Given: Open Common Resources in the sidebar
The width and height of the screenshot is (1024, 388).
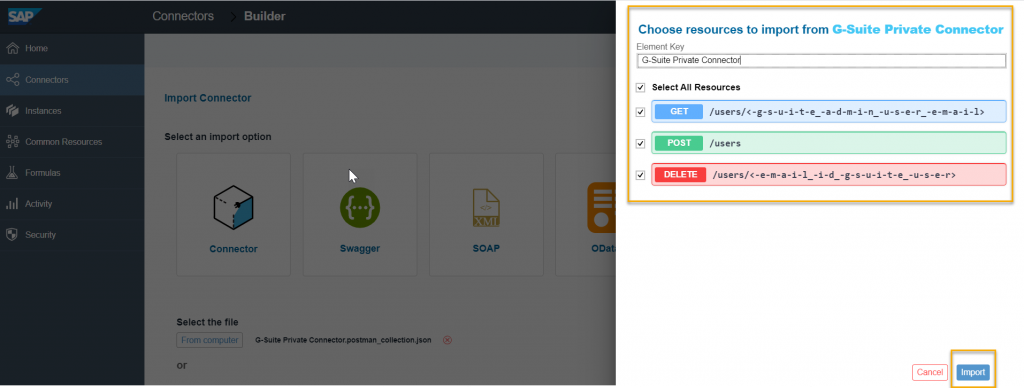Looking at the screenshot, I should point(72,142).
